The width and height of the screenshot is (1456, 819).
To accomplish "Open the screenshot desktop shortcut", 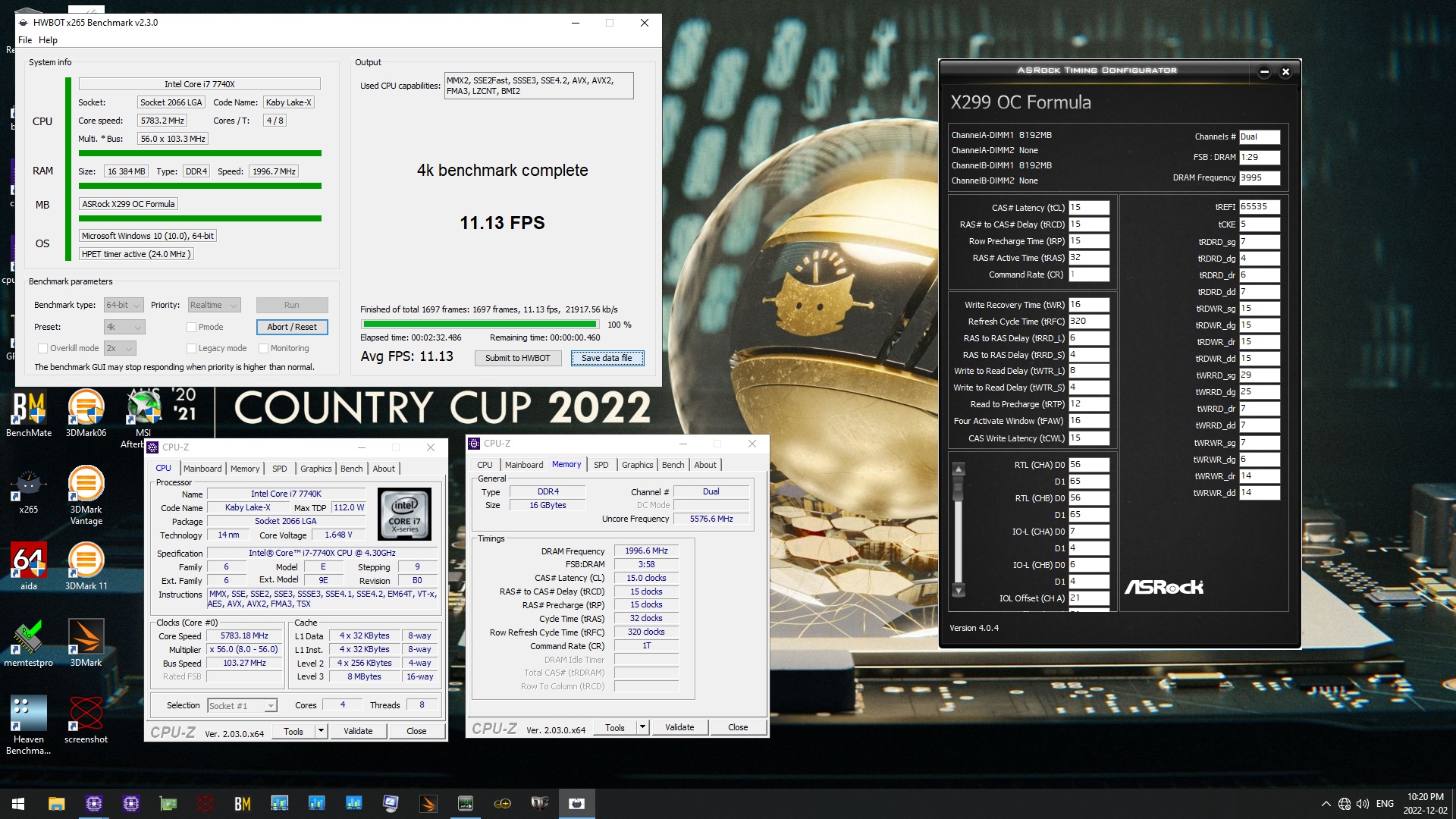I will pyautogui.click(x=86, y=720).
